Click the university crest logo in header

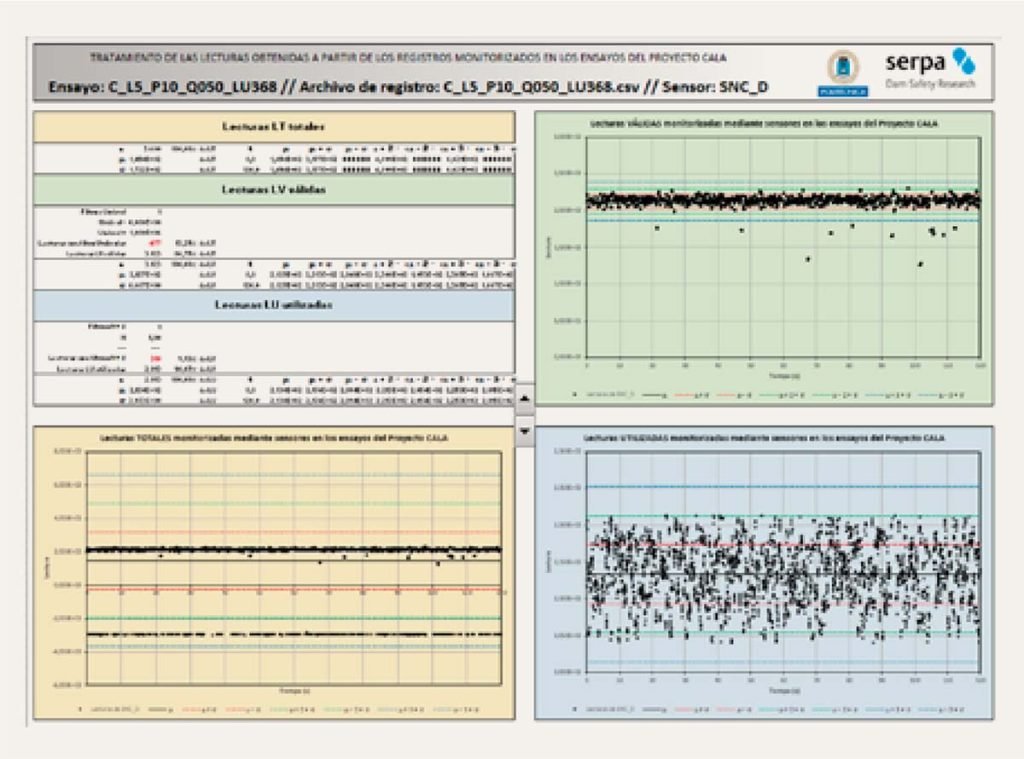point(842,71)
